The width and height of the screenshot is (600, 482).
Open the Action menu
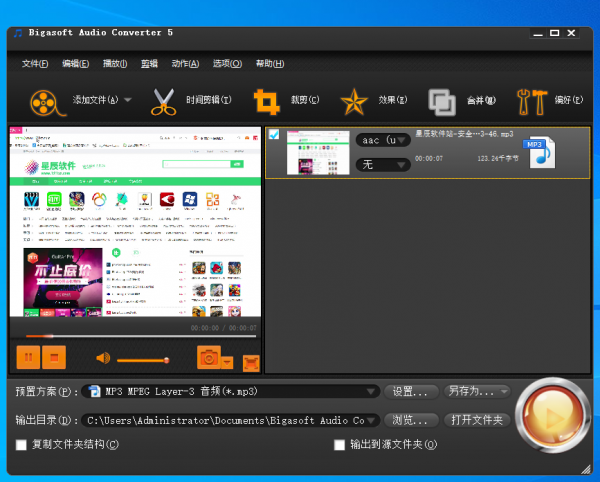tap(185, 64)
